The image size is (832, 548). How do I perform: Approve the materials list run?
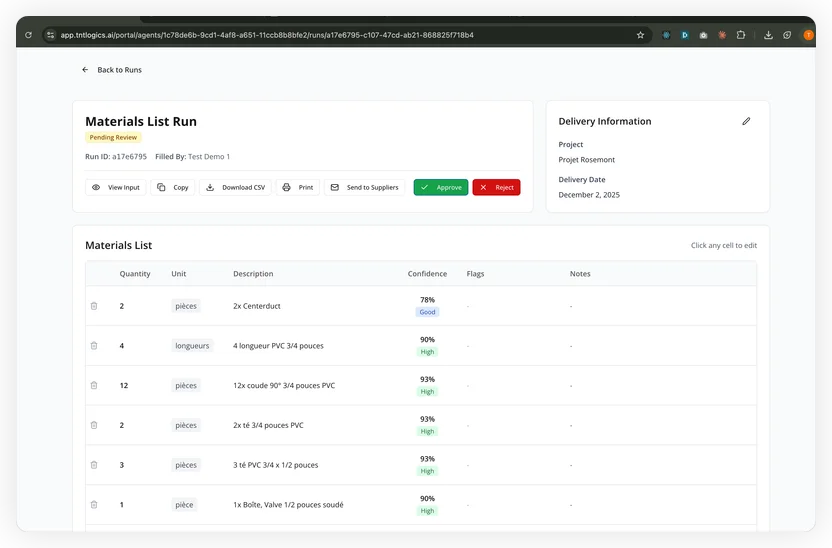point(441,187)
